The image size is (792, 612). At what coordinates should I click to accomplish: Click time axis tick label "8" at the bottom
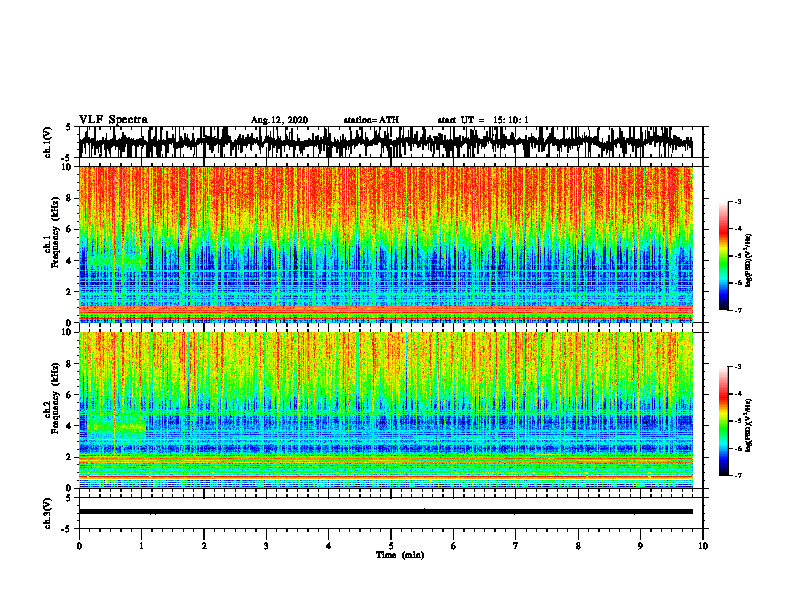click(x=578, y=546)
